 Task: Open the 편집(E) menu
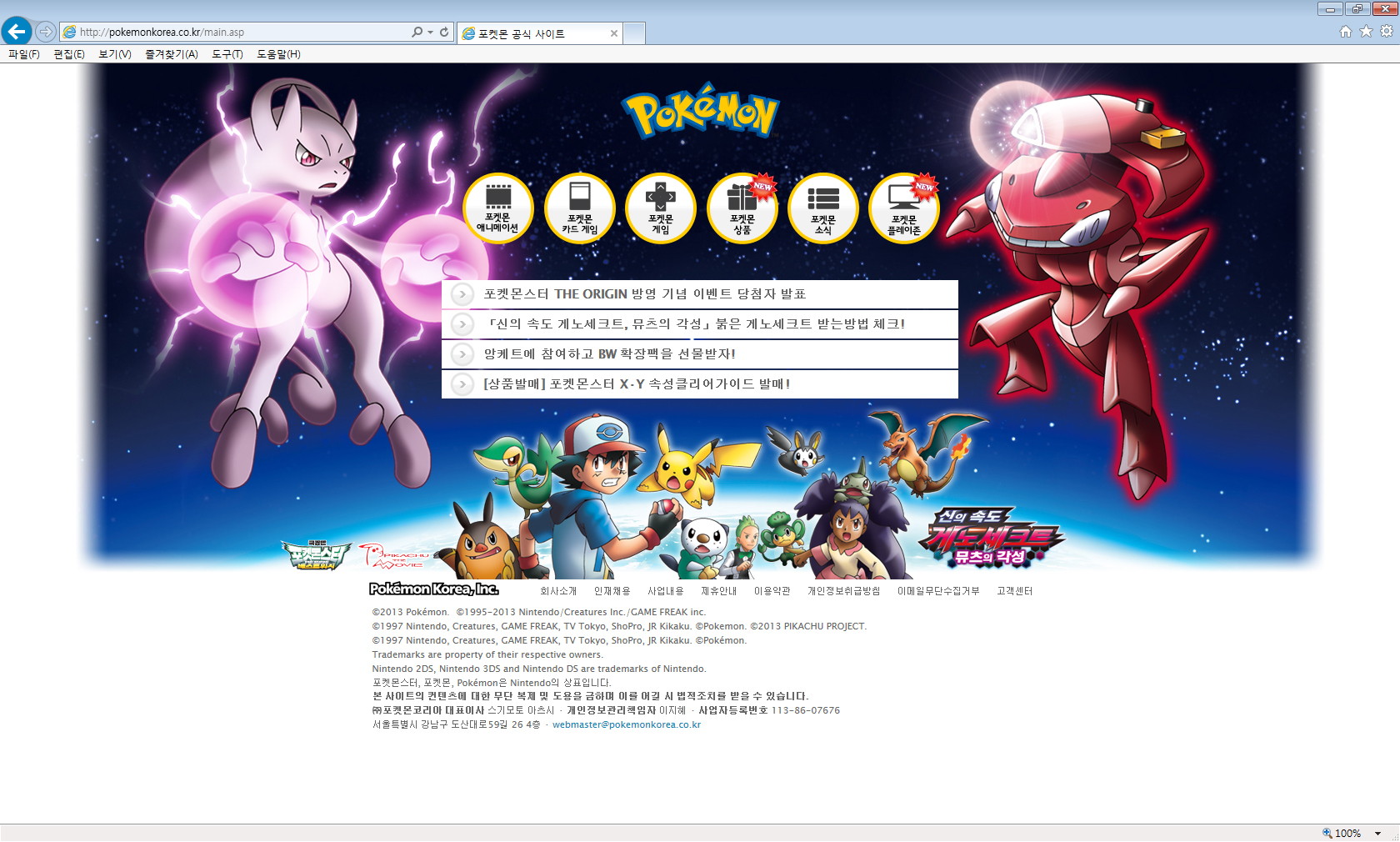pyautogui.click(x=69, y=54)
